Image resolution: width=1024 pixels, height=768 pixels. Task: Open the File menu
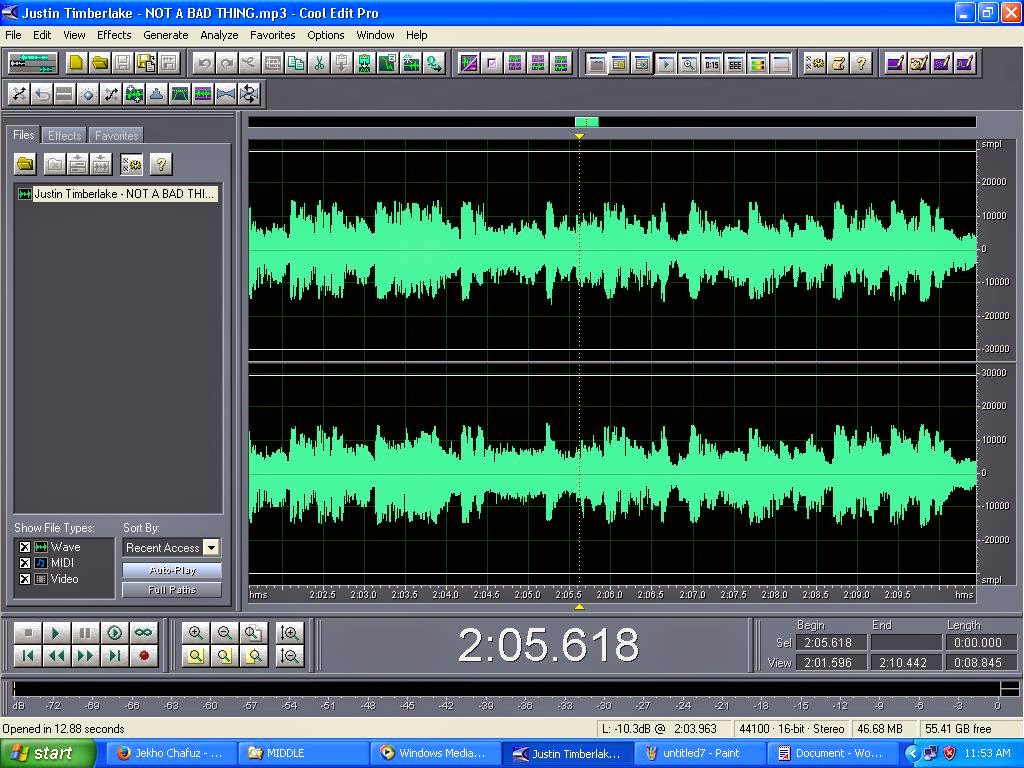pos(13,35)
